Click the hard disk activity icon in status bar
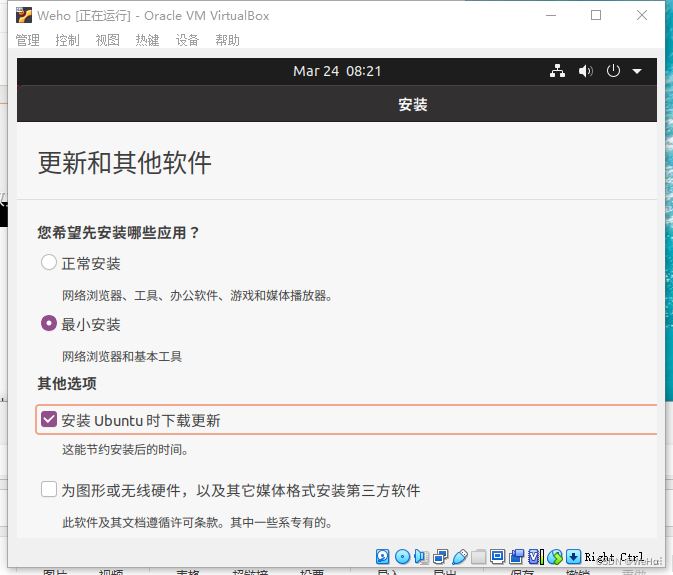 383,557
